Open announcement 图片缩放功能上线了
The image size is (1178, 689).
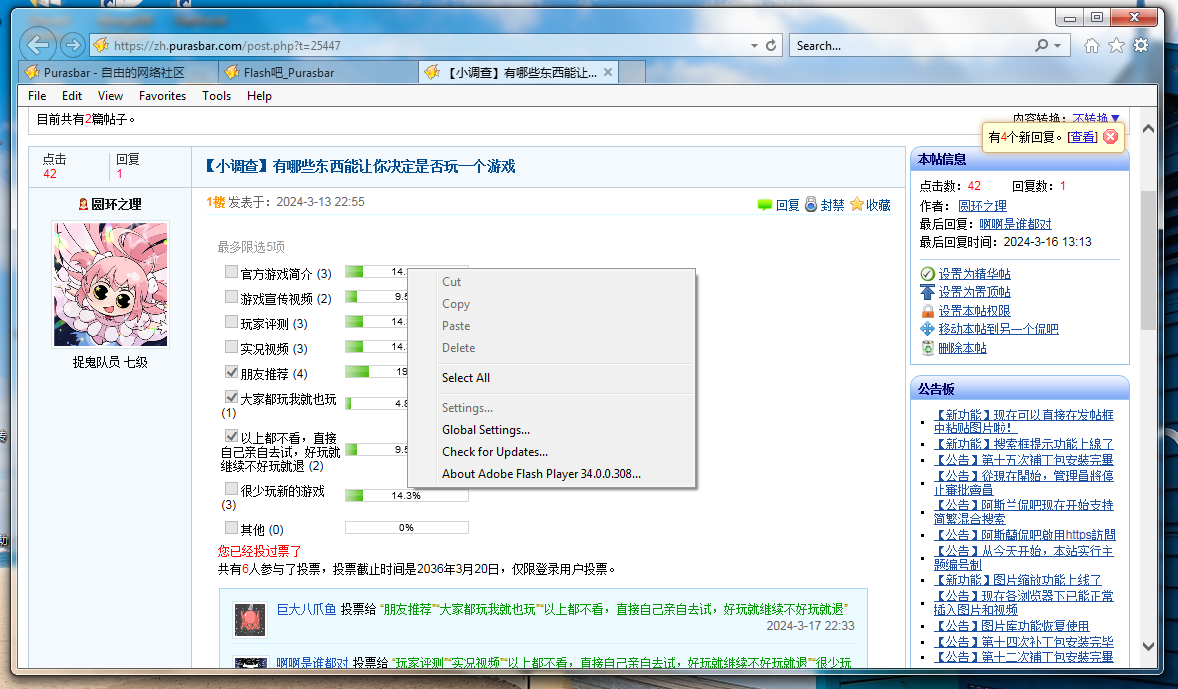pos(1017,580)
